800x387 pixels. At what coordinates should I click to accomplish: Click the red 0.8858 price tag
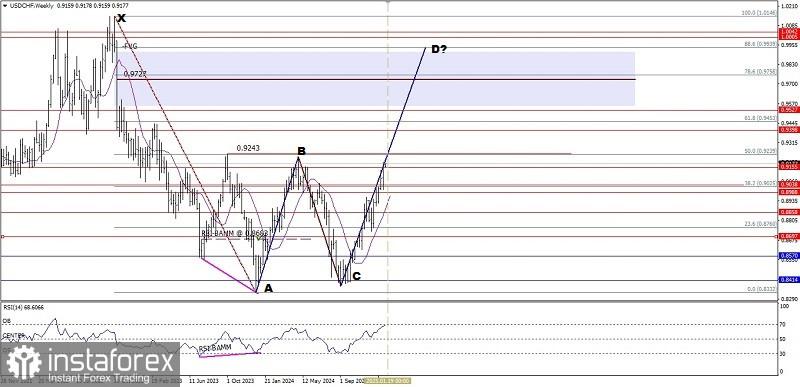(x=789, y=212)
